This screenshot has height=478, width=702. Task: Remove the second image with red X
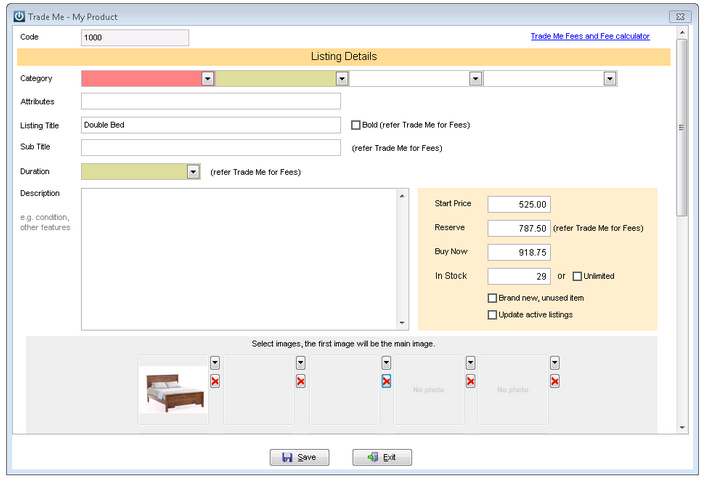pos(300,381)
